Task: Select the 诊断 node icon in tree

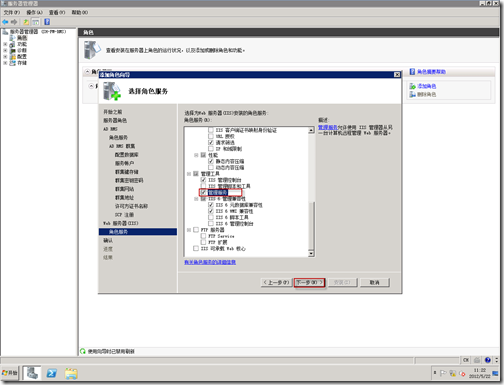Action: [12, 50]
